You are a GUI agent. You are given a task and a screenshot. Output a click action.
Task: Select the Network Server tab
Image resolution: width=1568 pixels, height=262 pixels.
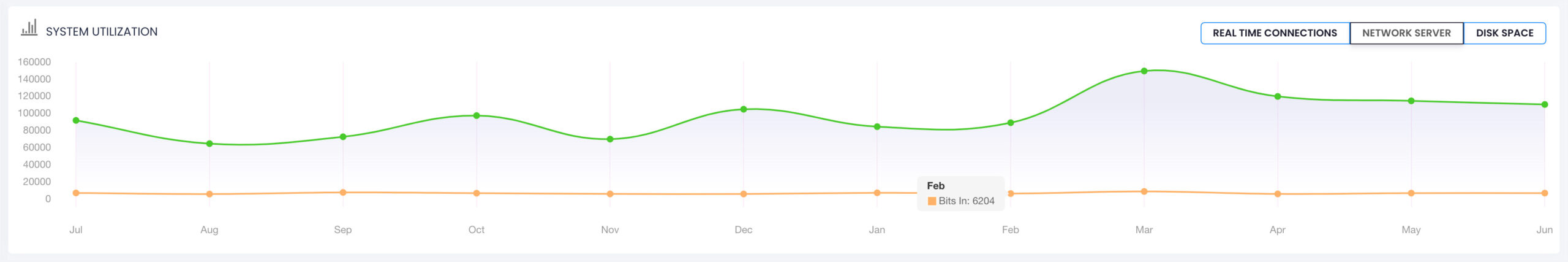pos(1406,33)
